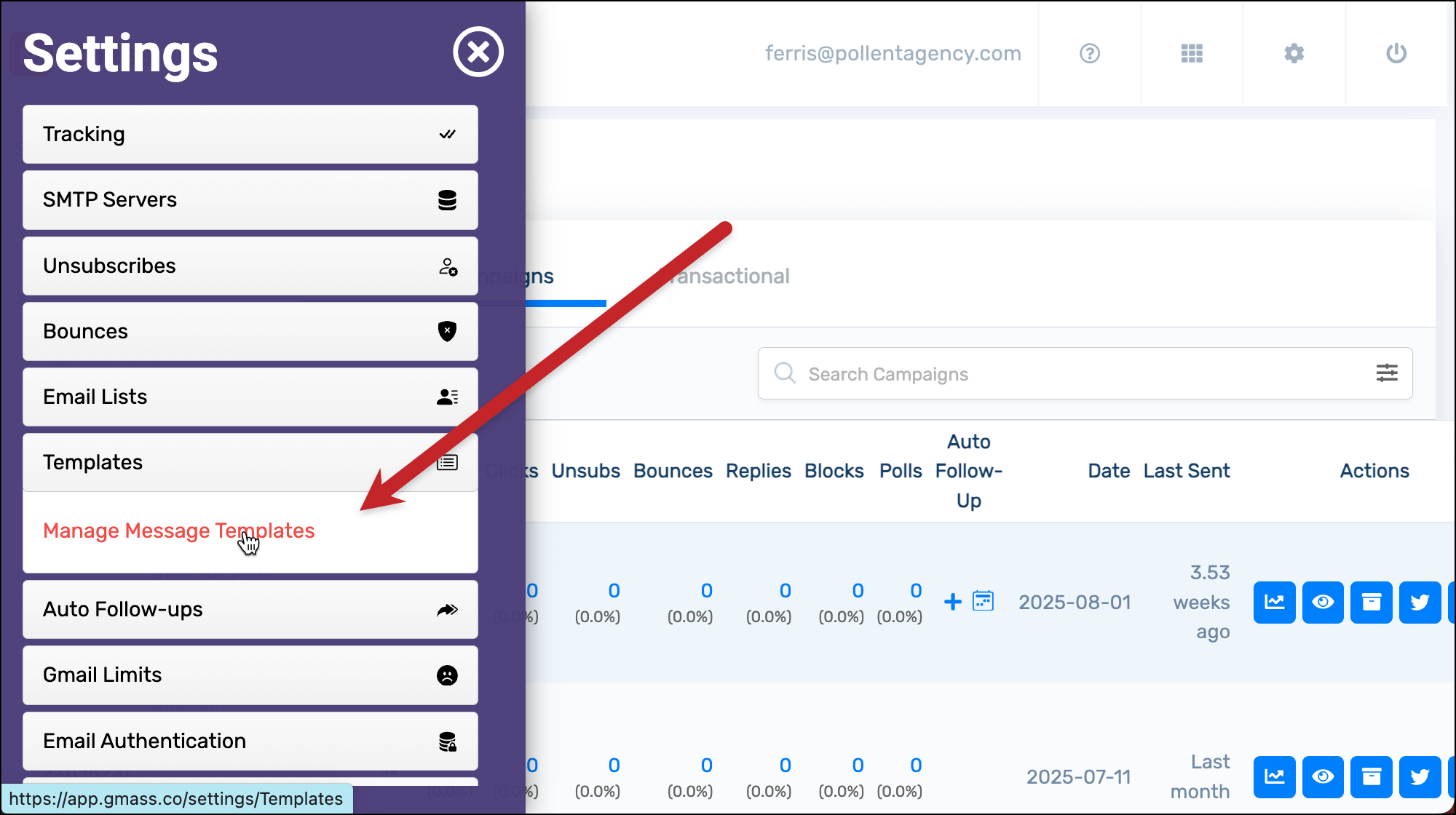Click second row eye preview icon
This screenshot has width=1456, height=815.
1322,776
